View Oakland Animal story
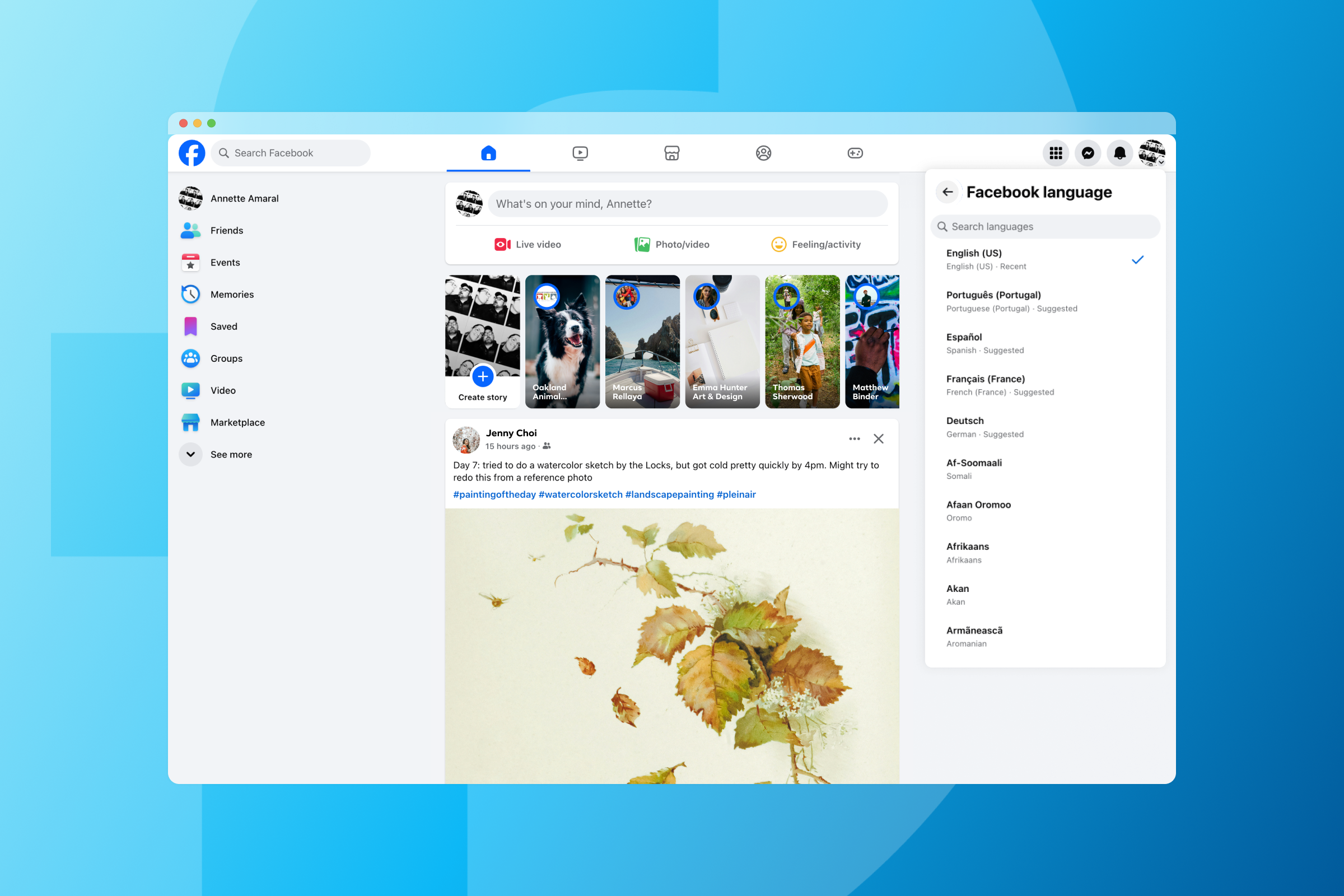This screenshot has height=896, width=1344. (562, 342)
